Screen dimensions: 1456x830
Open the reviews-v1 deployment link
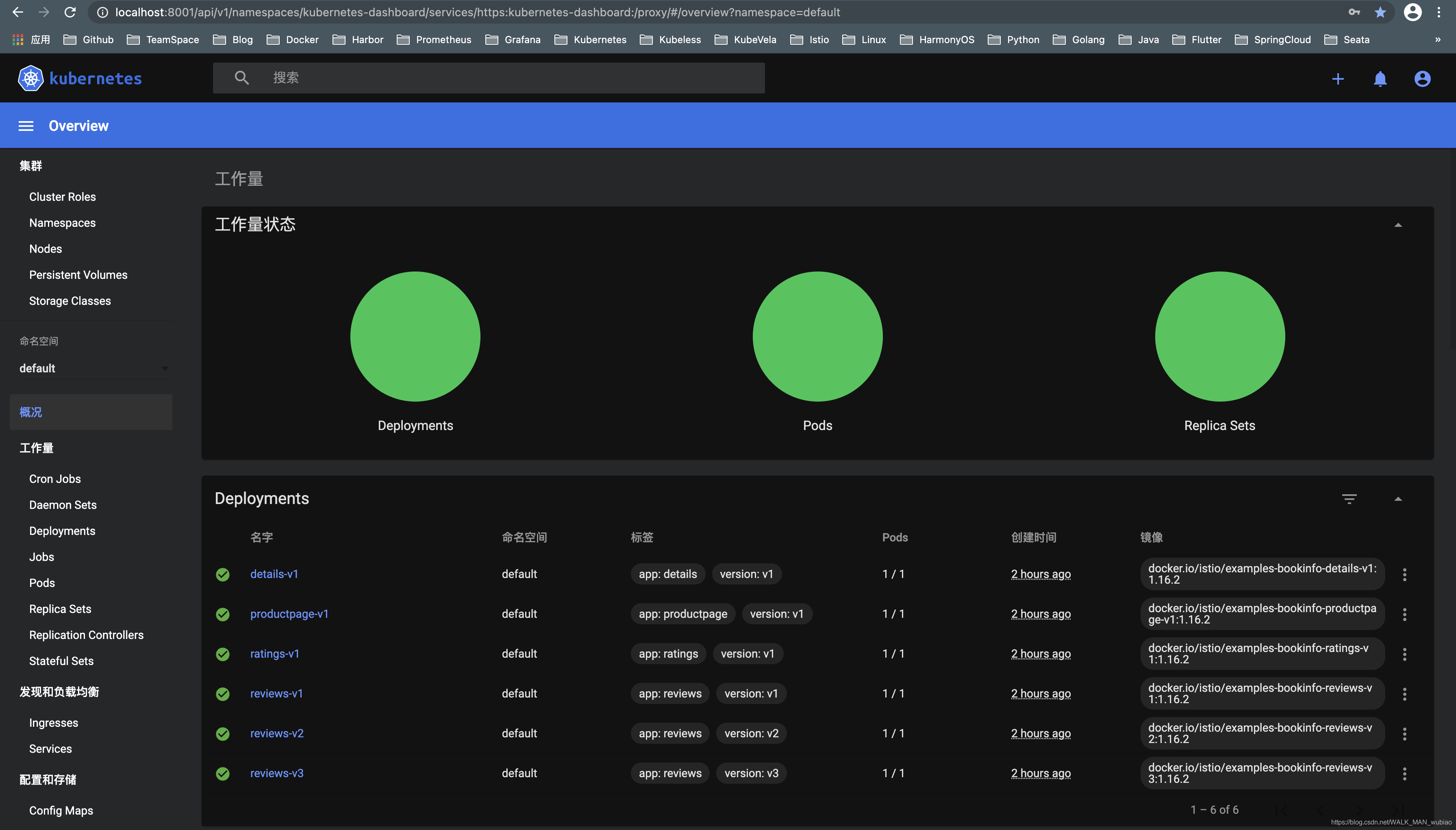tap(276, 694)
